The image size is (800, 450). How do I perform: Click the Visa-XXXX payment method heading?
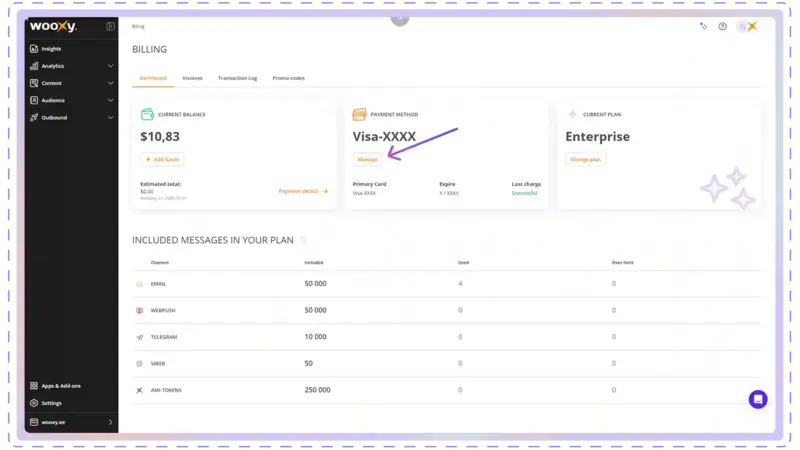click(384, 137)
